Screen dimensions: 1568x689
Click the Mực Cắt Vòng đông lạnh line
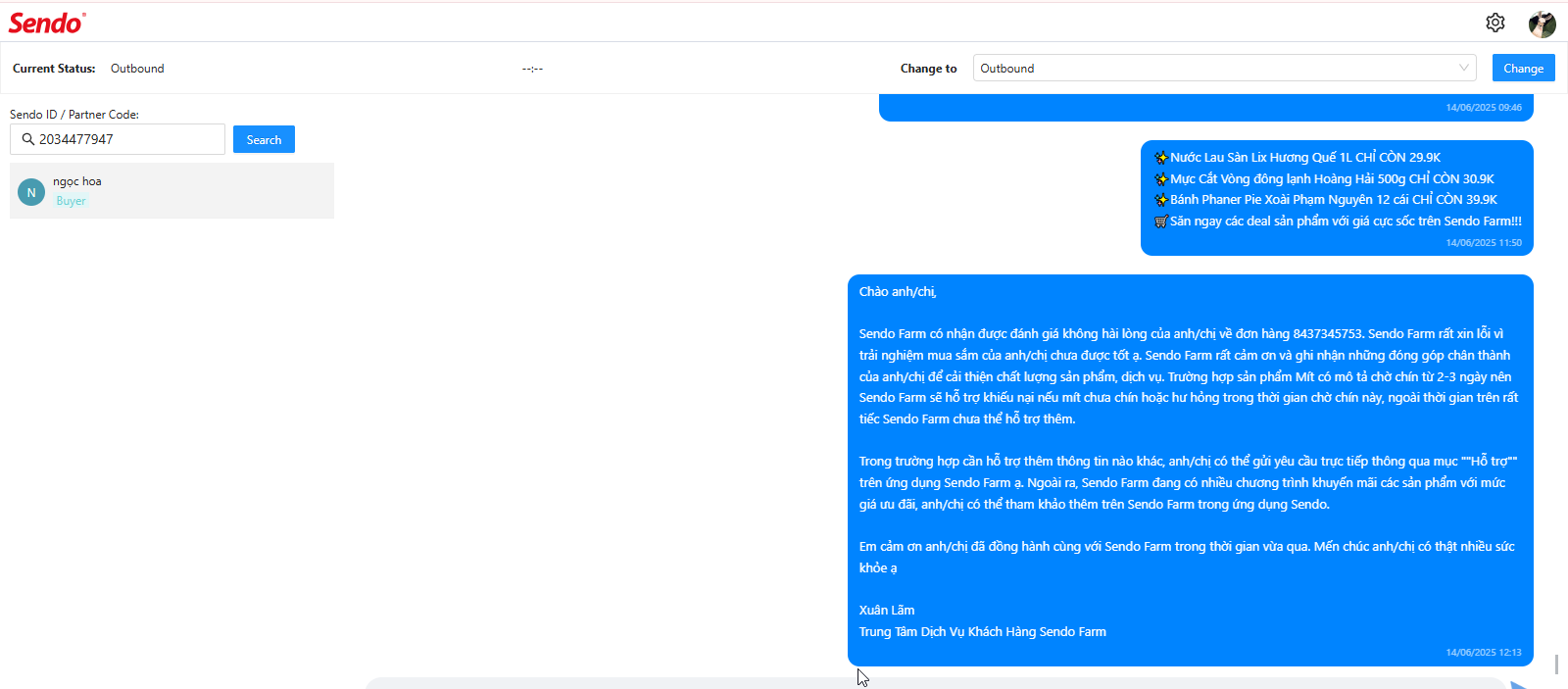coord(1324,178)
